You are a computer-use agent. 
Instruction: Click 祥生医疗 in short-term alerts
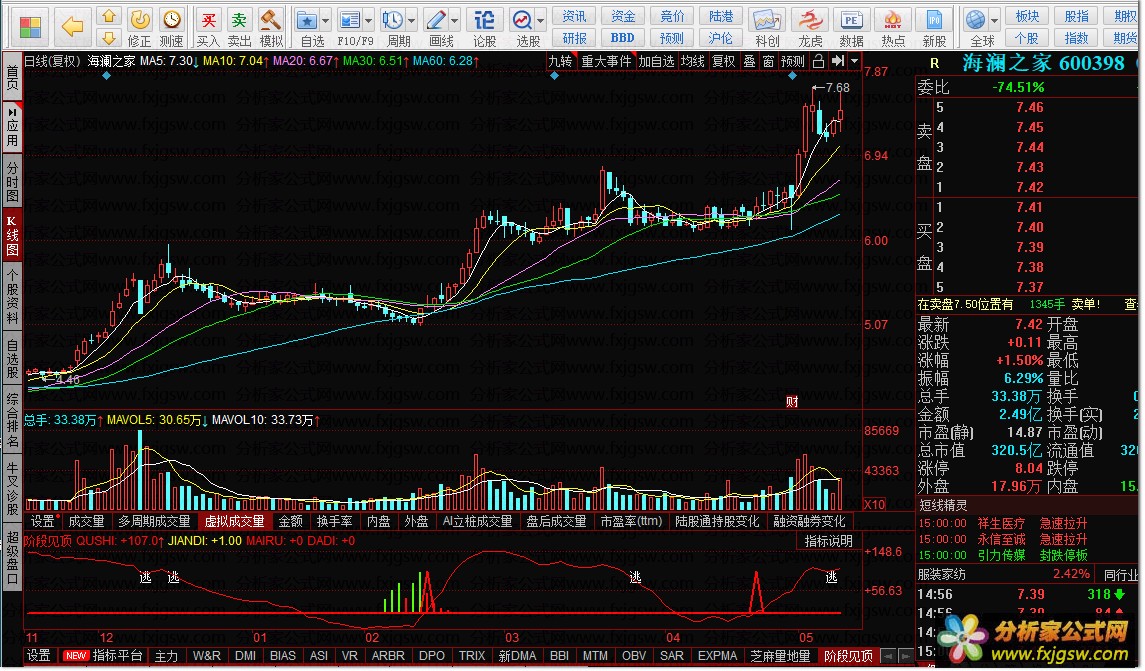pyautogui.click(x=1001, y=524)
